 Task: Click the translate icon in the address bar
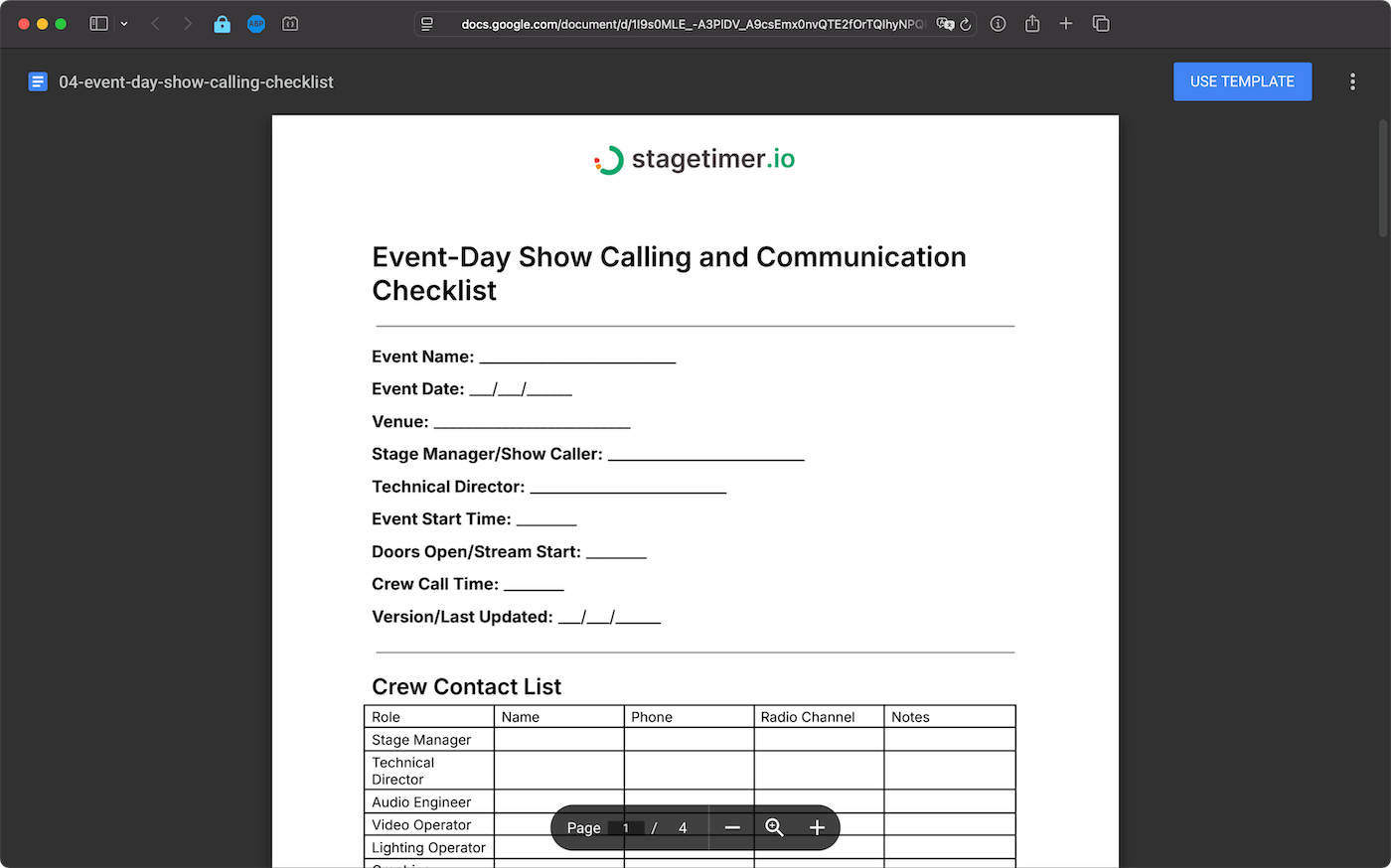point(943,23)
